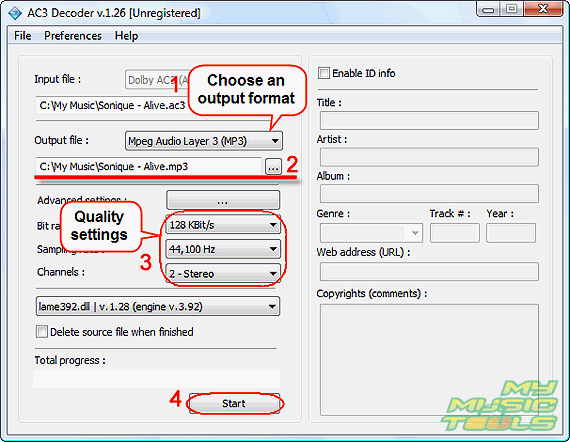Maximize the AC3 Decoder window
The height and width of the screenshot is (442, 570).
click(511, 9)
